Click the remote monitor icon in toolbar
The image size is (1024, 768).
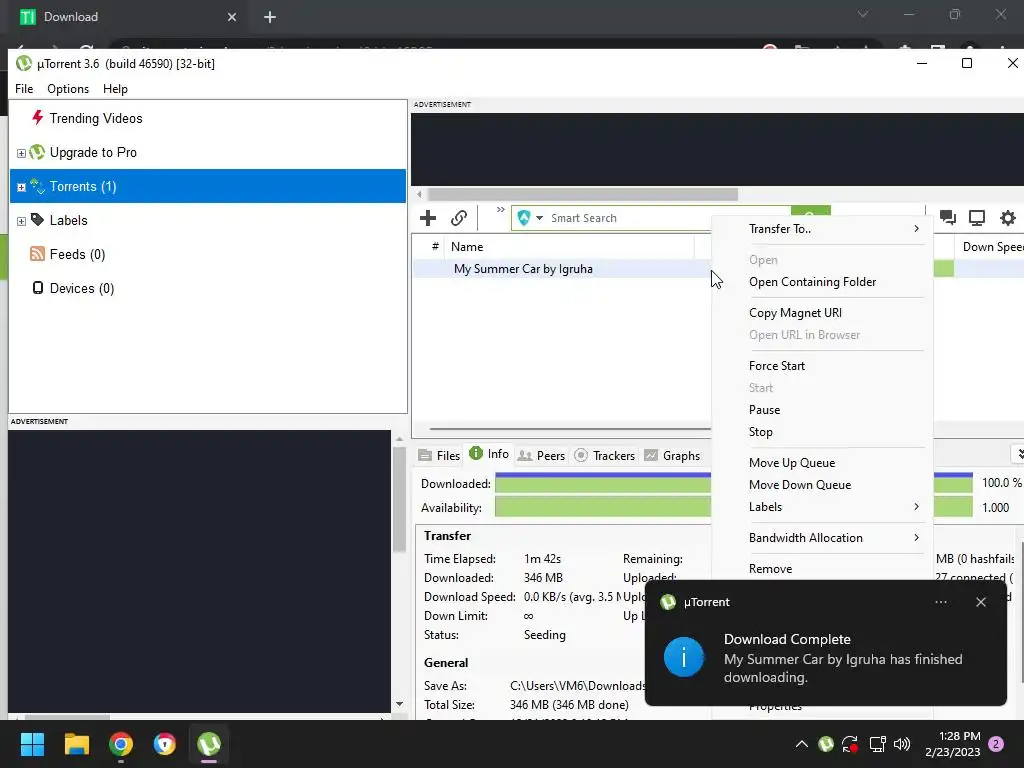click(x=976, y=218)
